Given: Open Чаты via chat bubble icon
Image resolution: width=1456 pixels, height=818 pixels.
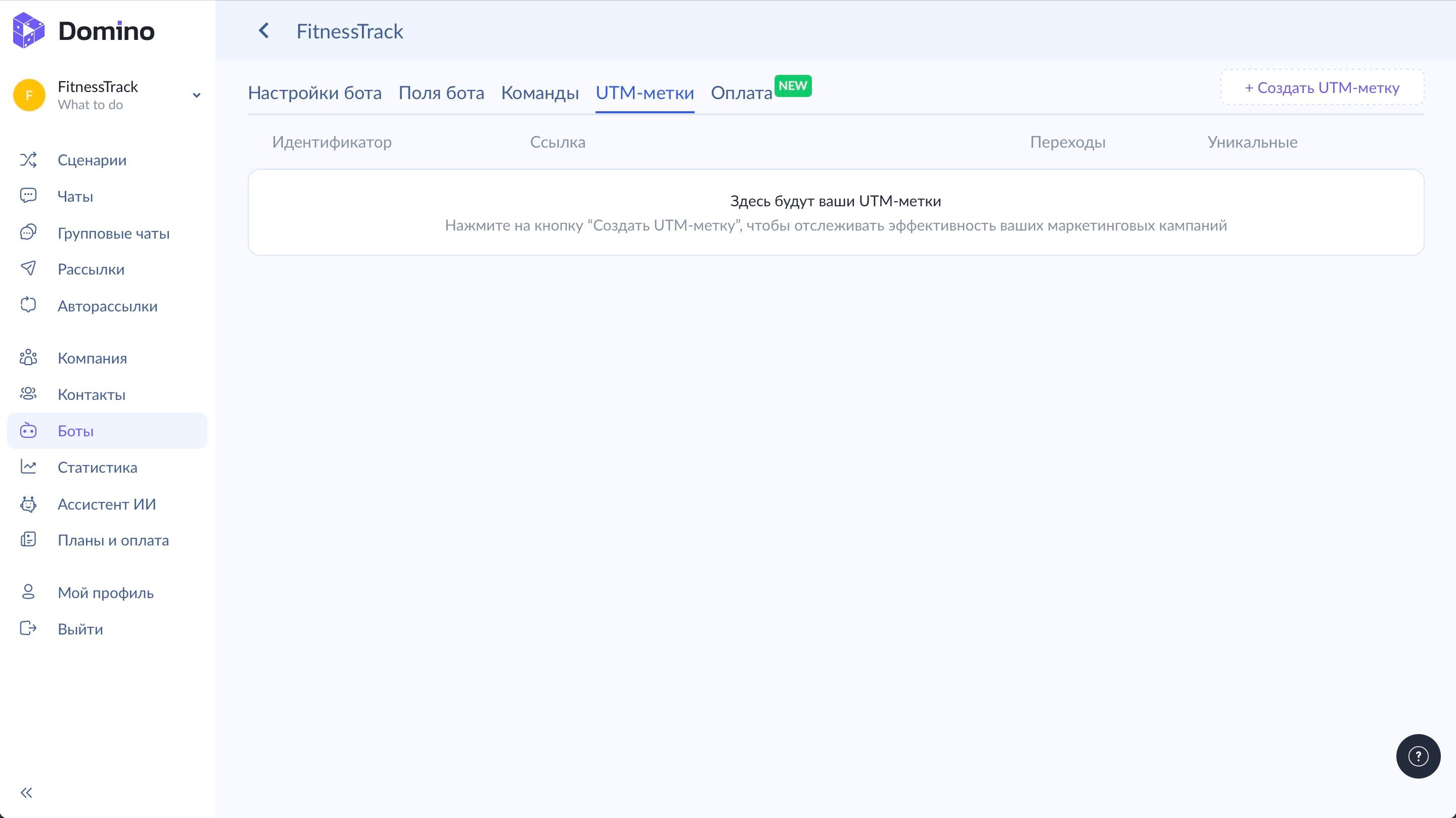Looking at the screenshot, I should 28,196.
